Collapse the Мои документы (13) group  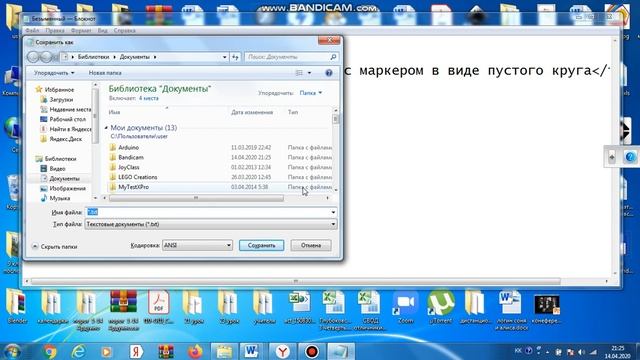(x=106, y=128)
